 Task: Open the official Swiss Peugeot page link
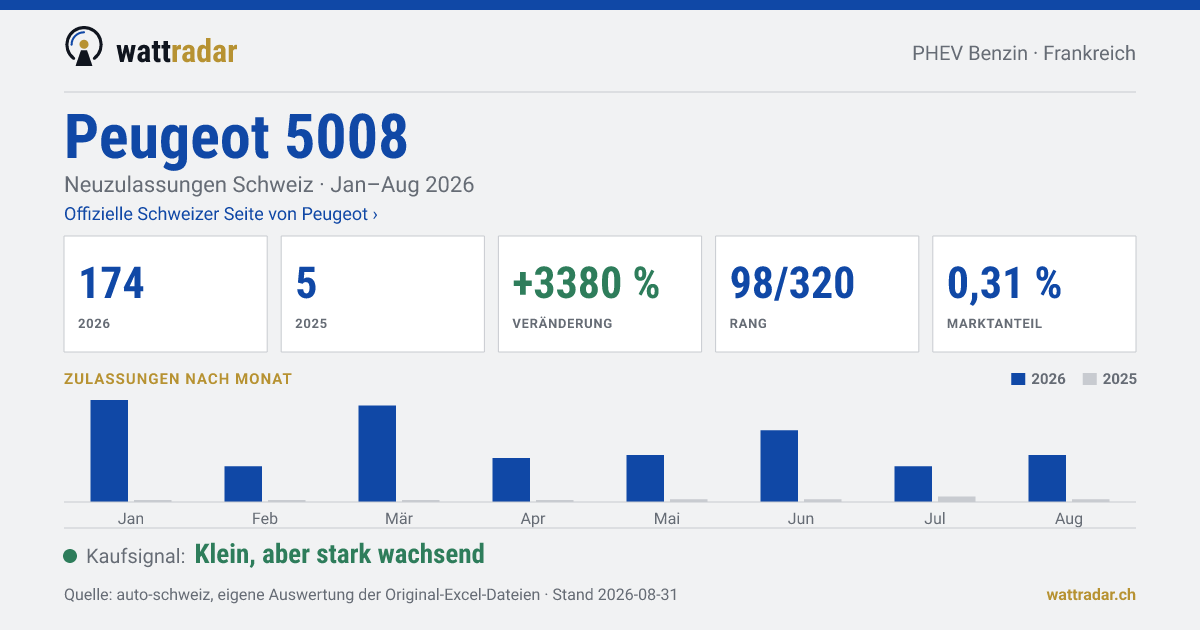[x=221, y=214]
